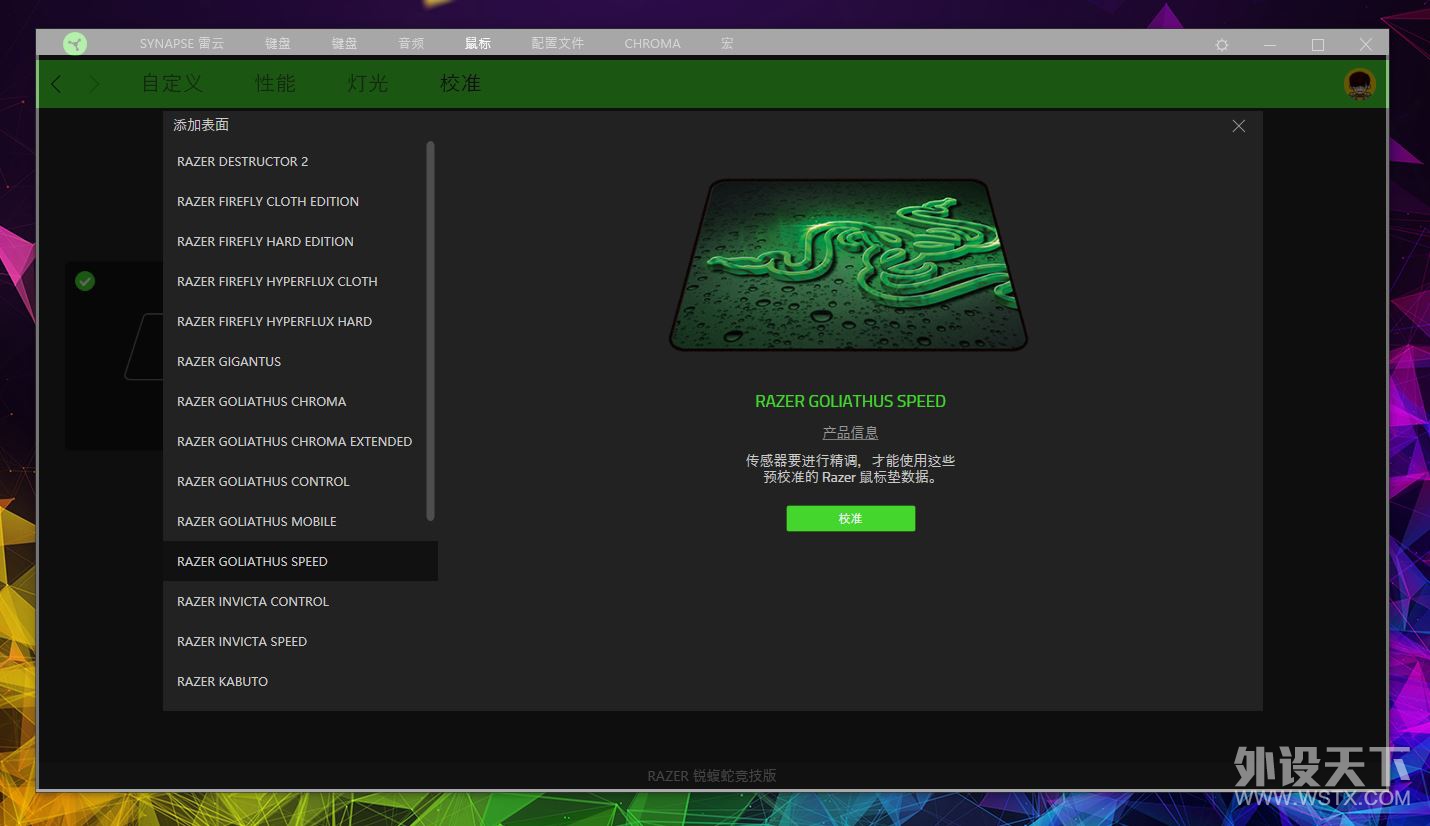The width and height of the screenshot is (1430, 826).
Task: Select RAZER DESTRUCTOR 2 in list
Action: tap(300, 161)
